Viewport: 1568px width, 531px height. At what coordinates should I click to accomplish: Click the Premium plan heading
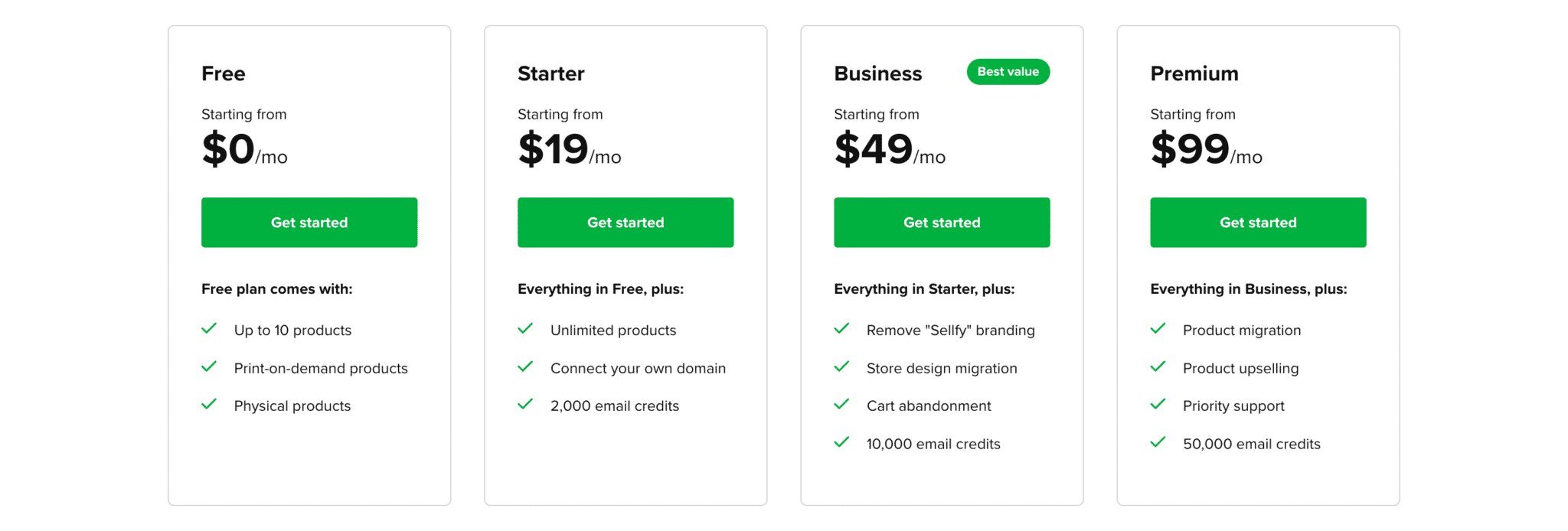click(x=1194, y=73)
